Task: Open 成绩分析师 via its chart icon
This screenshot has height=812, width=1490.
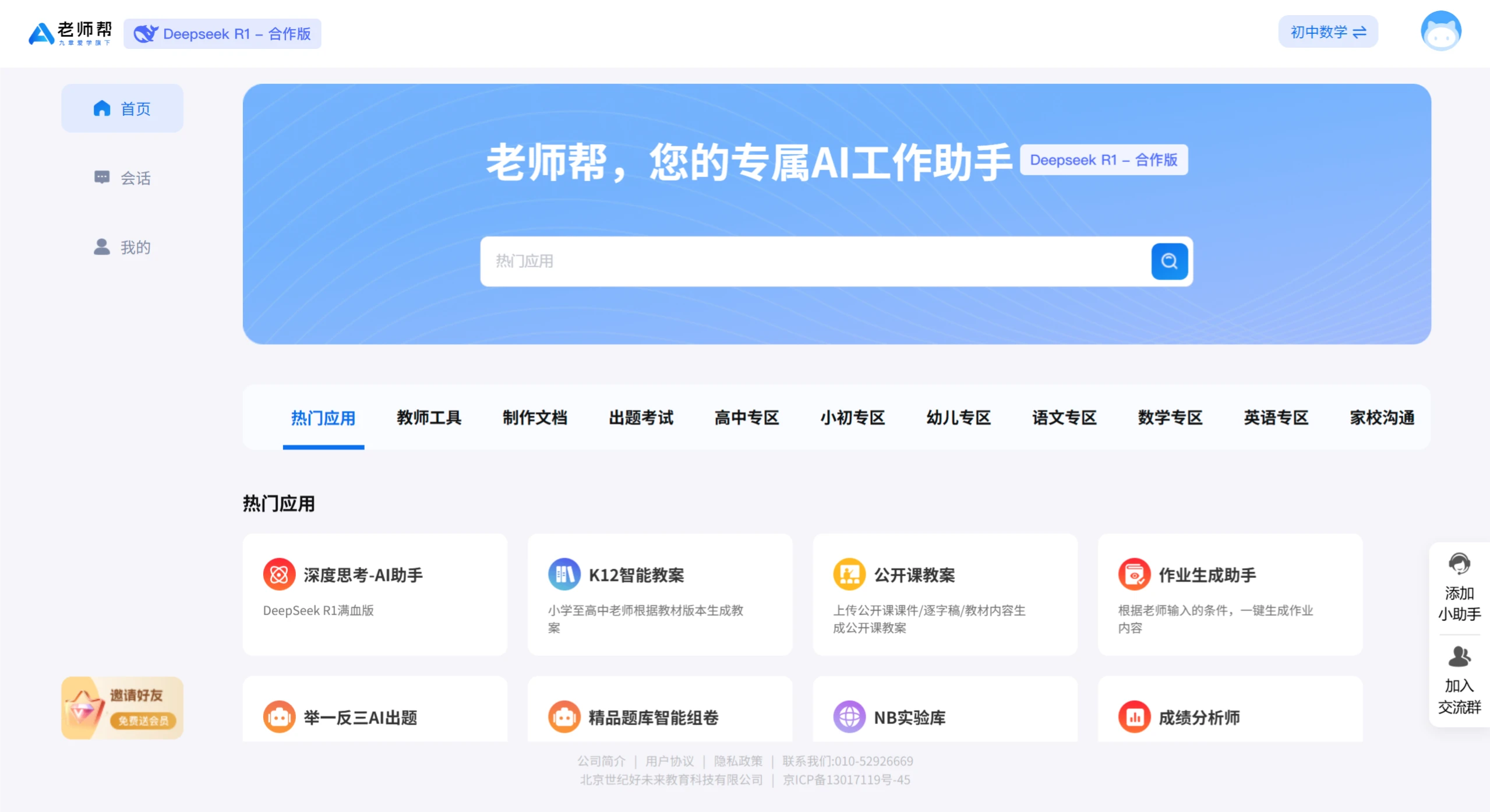Action: 1135,717
